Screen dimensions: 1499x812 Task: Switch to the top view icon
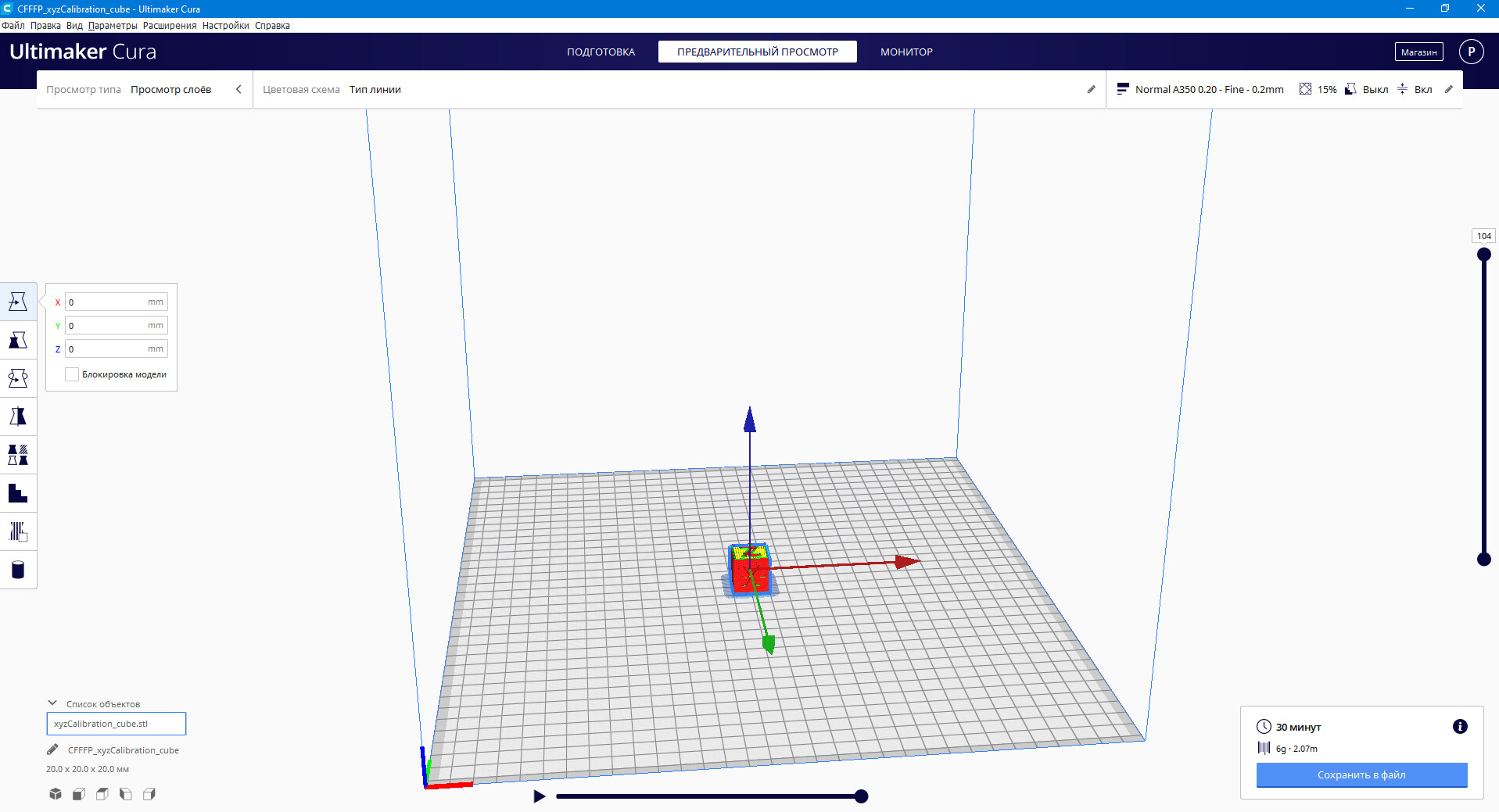click(x=102, y=794)
